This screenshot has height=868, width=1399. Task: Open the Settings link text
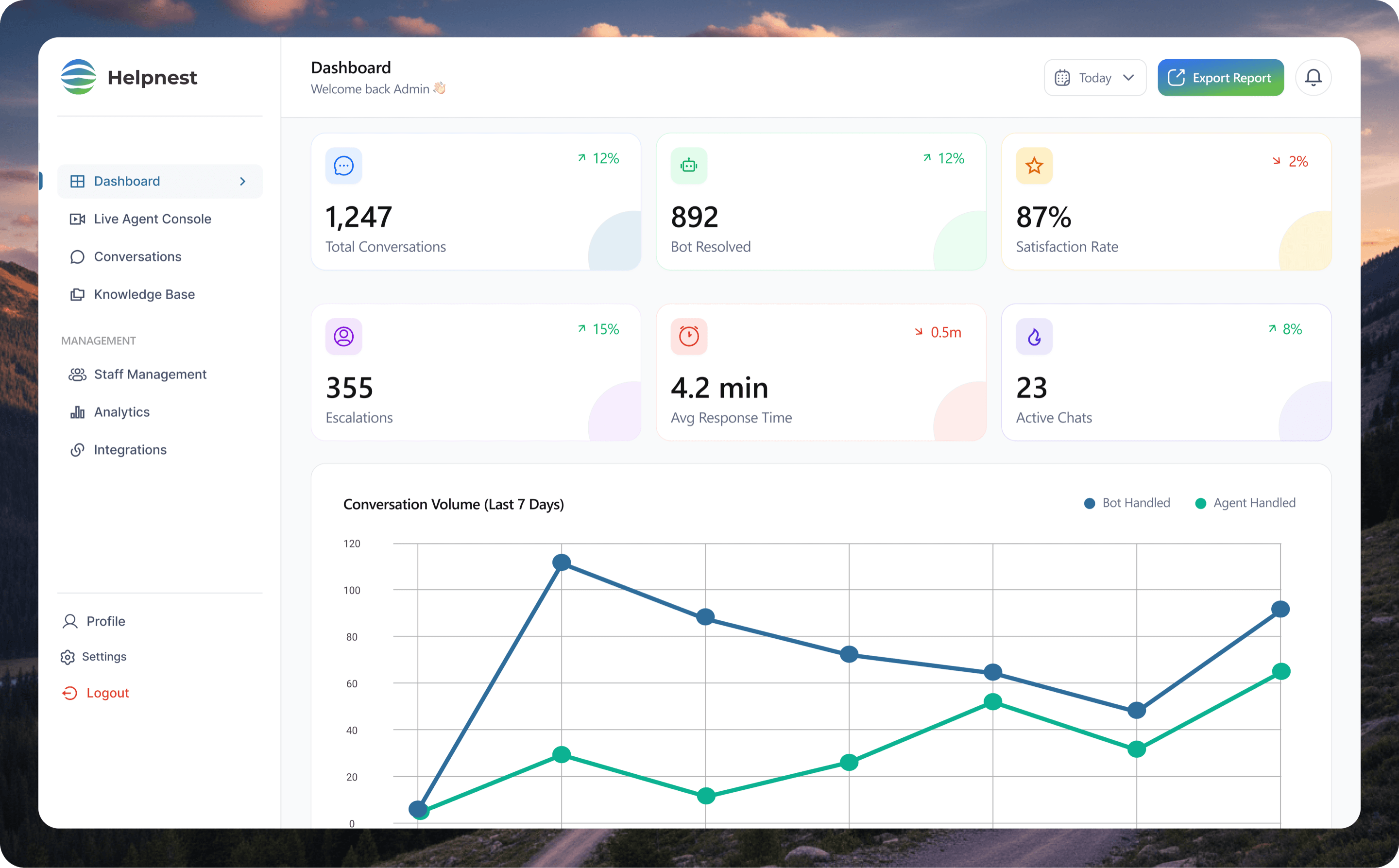click(104, 657)
